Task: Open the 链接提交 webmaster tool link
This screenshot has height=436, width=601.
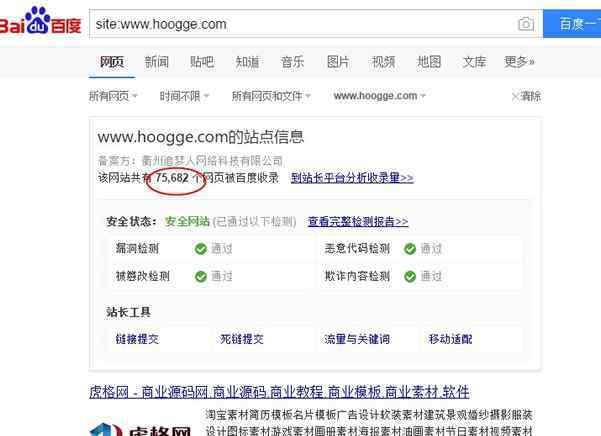Action: pos(137,339)
